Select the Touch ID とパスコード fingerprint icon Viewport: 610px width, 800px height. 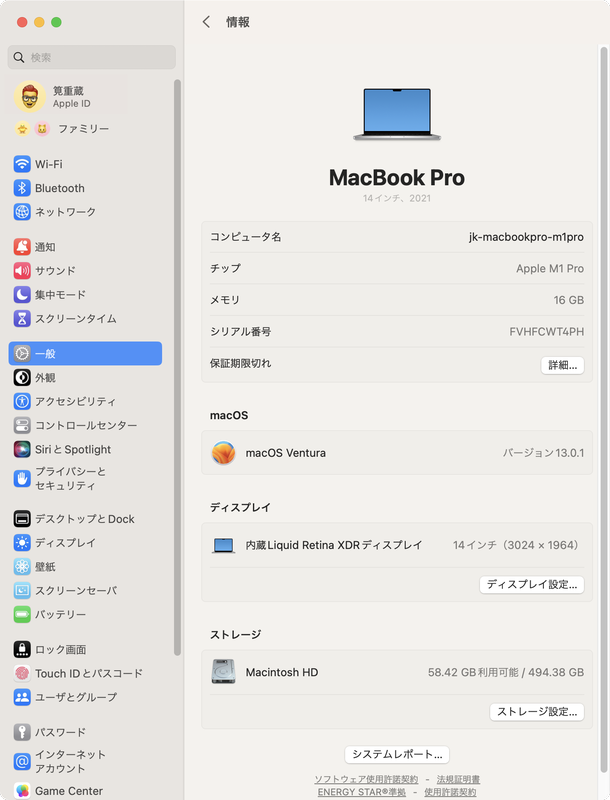tap(22, 673)
